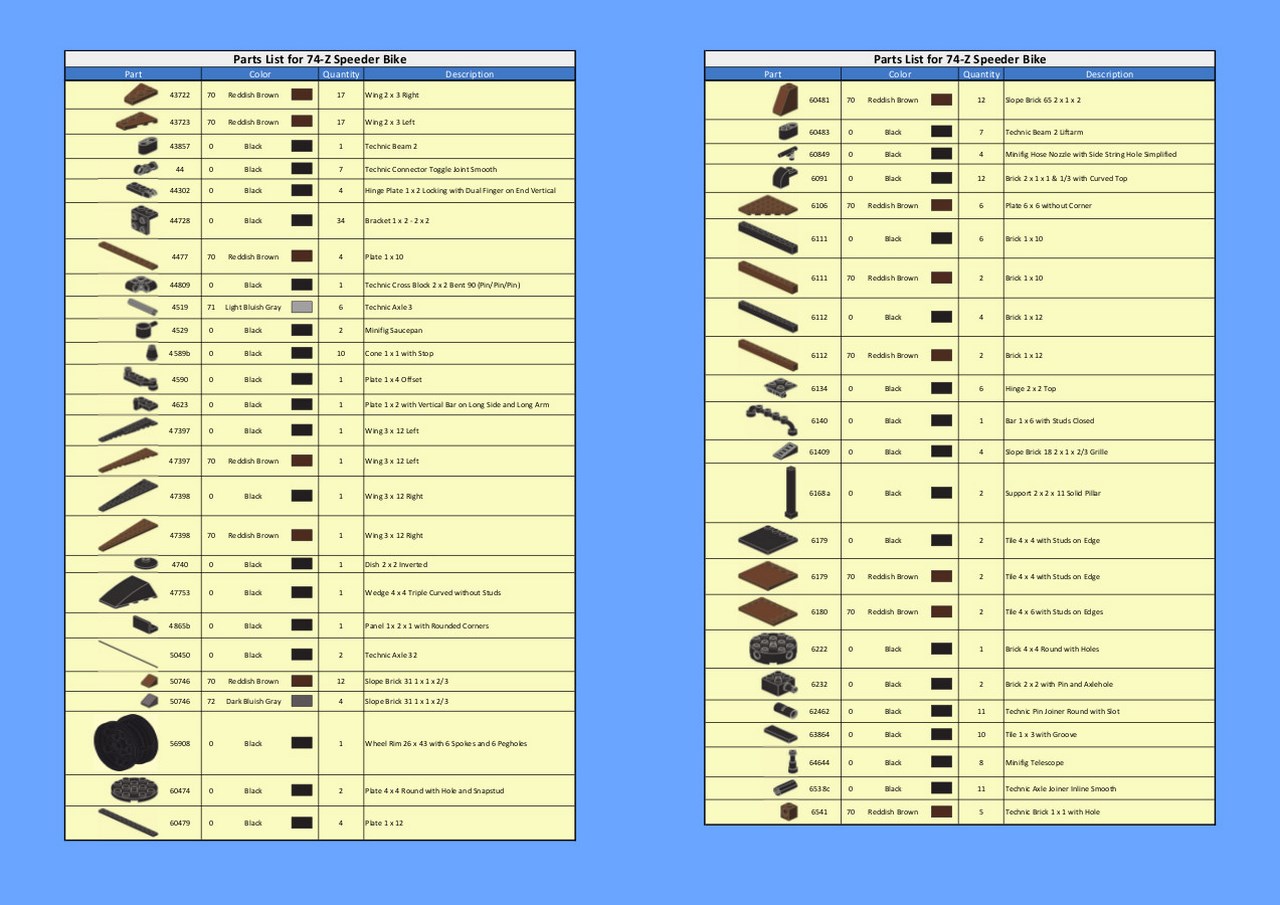Click the black Tile 4 x 4 part image
1280x905 pixels.
click(x=768, y=540)
